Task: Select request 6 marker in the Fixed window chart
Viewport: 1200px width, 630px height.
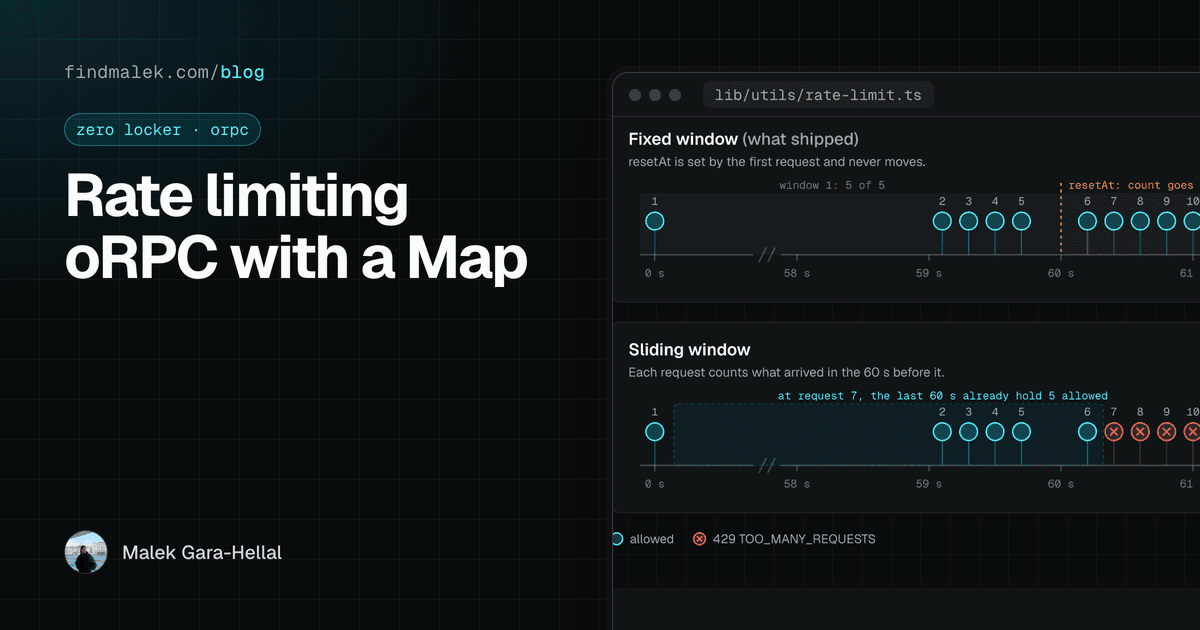Action: (x=1087, y=221)
